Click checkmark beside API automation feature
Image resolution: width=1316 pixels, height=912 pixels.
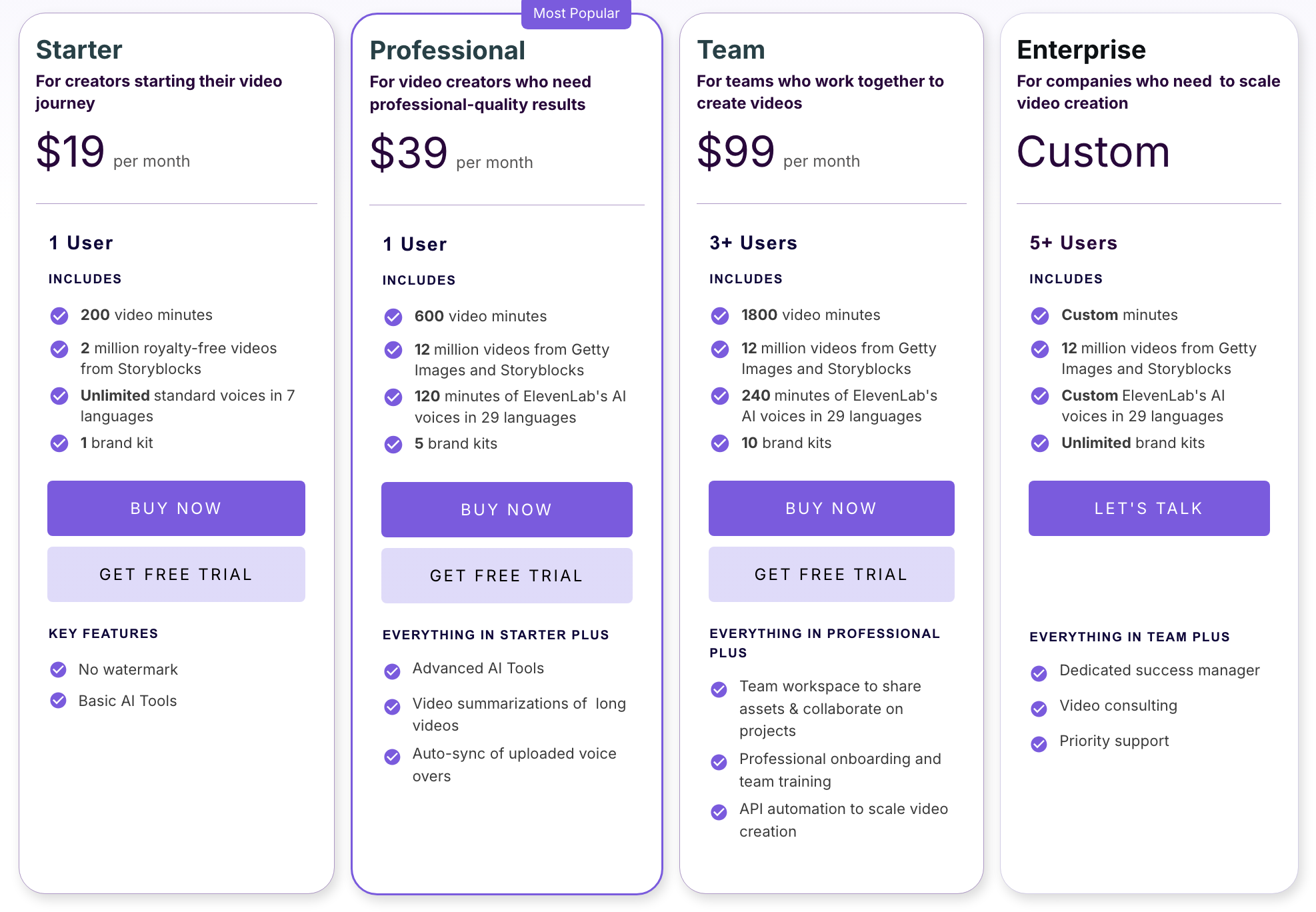tap(719, 811)
